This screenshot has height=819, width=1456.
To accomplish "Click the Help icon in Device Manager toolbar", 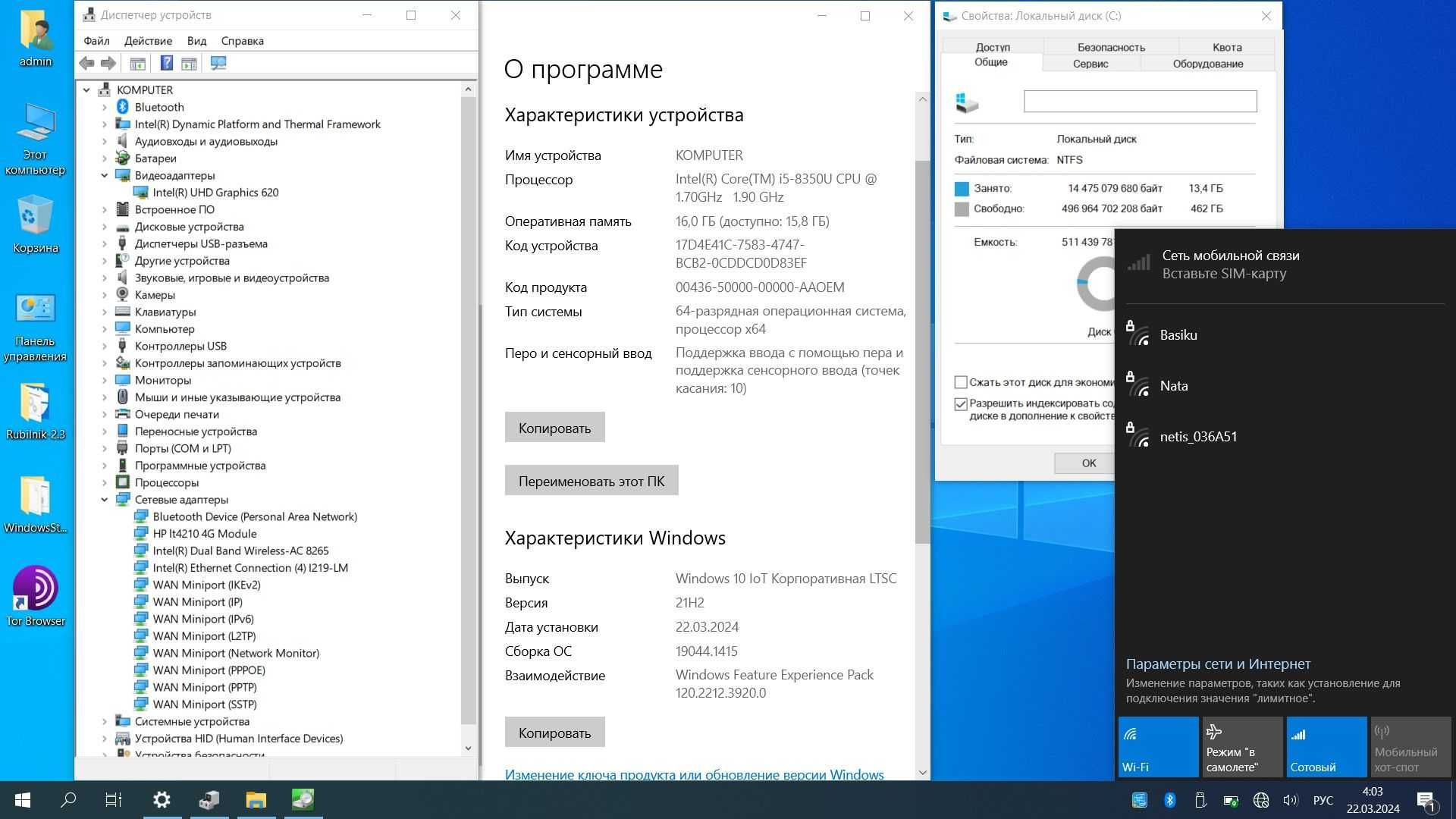I will [166, 64].
